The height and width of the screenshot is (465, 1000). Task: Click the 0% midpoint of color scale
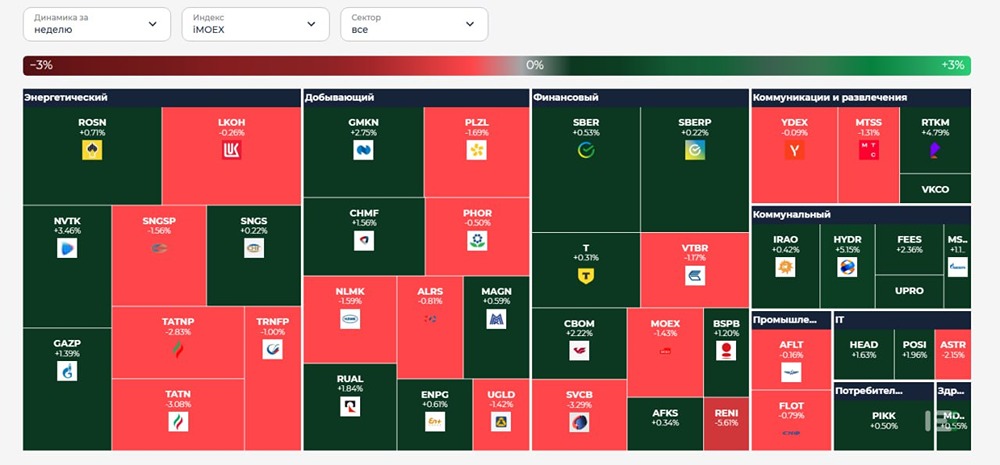coord(534,65)
